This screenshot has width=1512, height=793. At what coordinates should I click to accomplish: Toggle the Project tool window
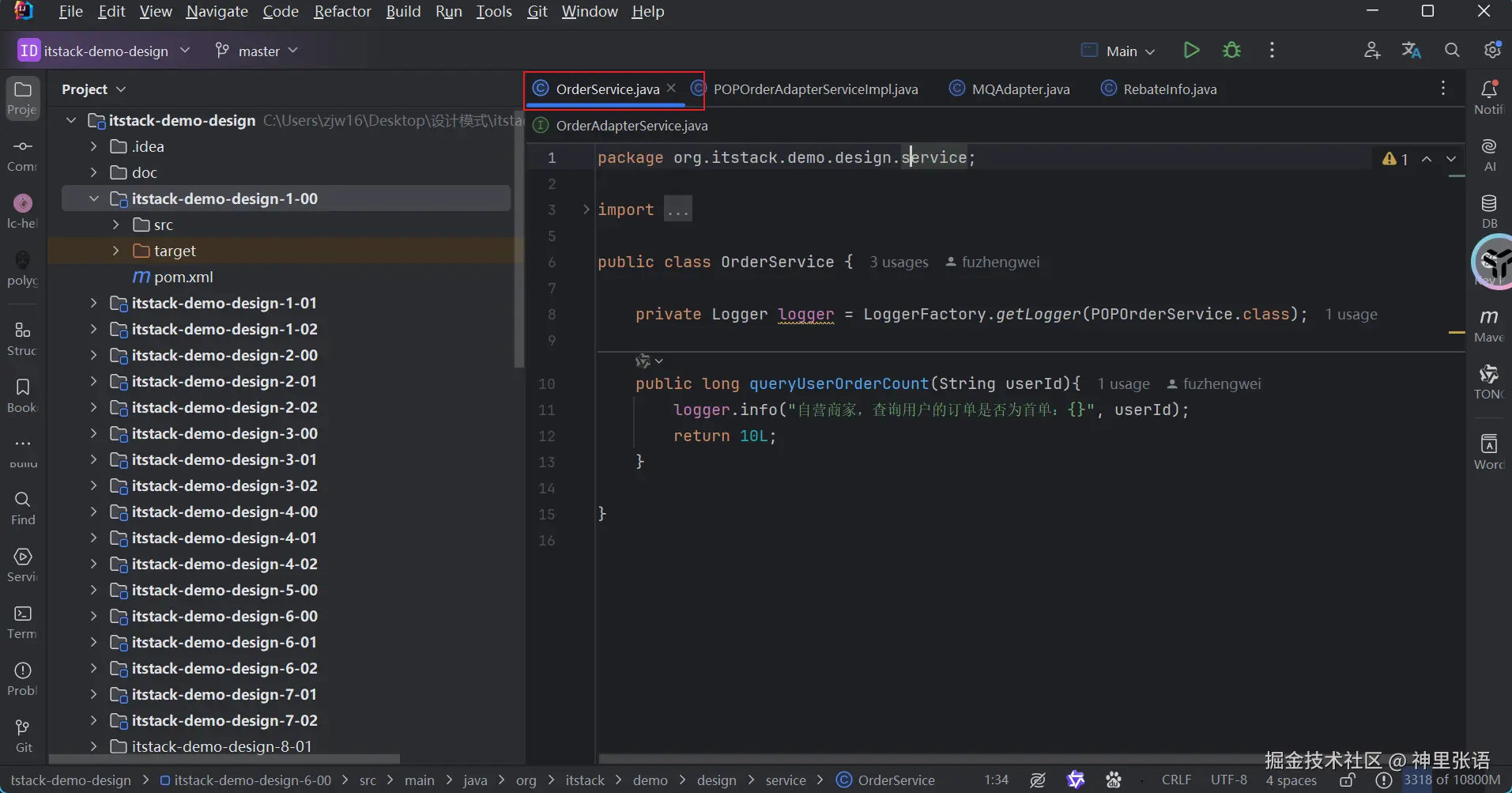tap(23, 97)
